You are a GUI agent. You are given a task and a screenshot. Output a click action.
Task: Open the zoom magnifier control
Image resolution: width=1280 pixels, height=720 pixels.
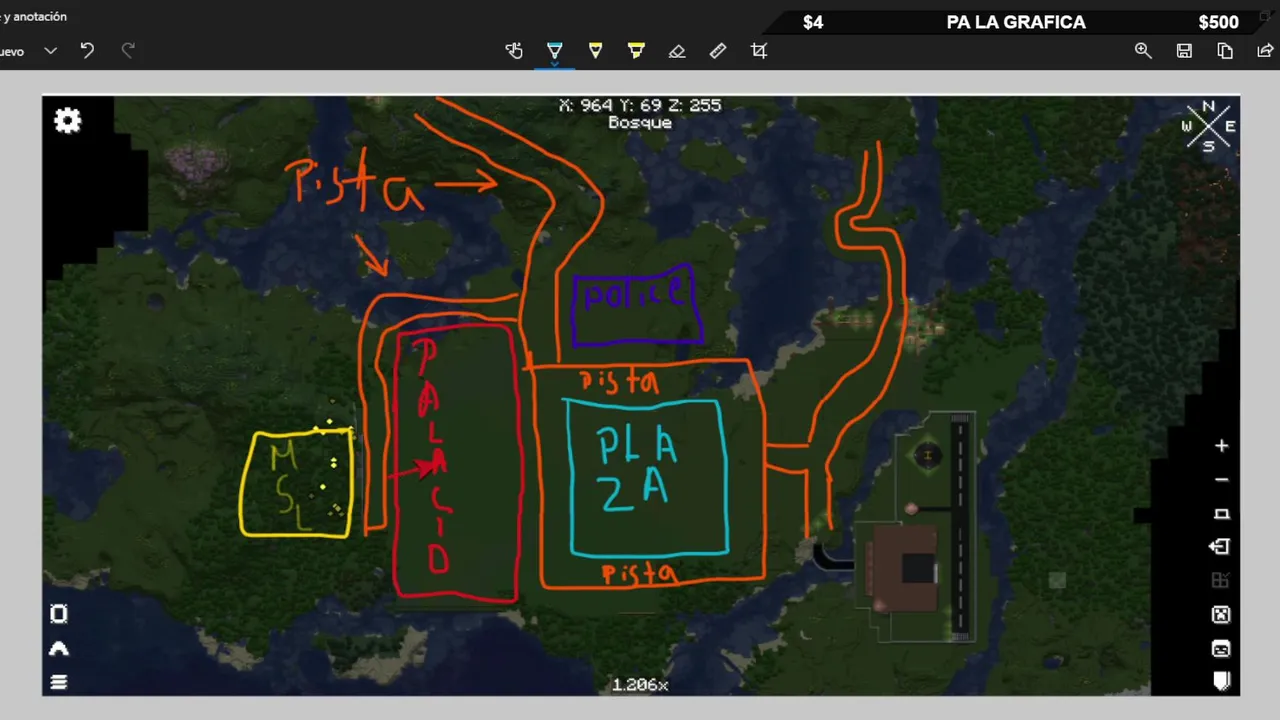pos(1143,51)
